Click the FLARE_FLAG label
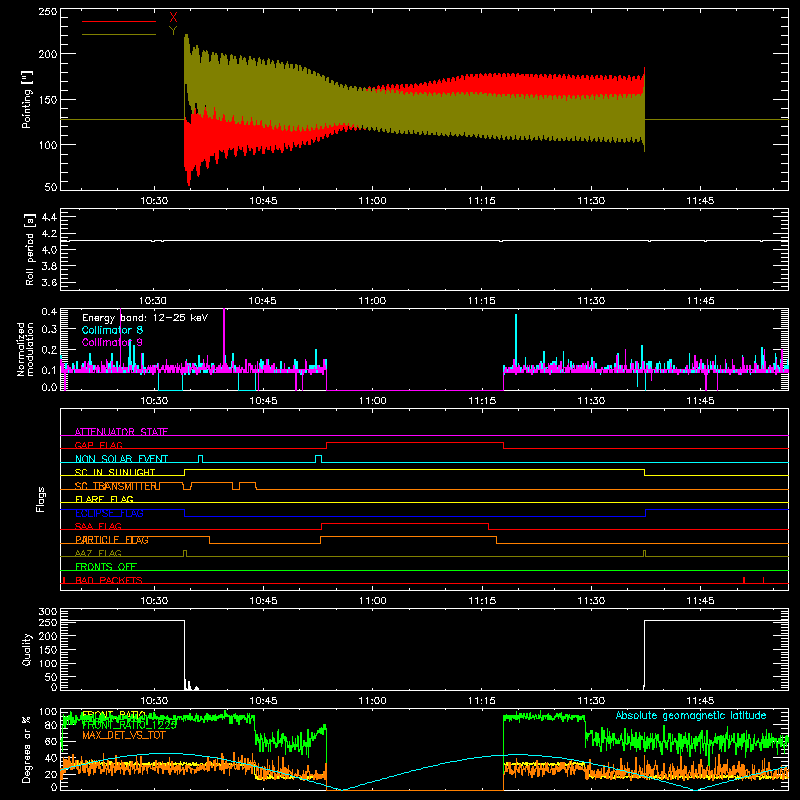 tap(104, 499)
